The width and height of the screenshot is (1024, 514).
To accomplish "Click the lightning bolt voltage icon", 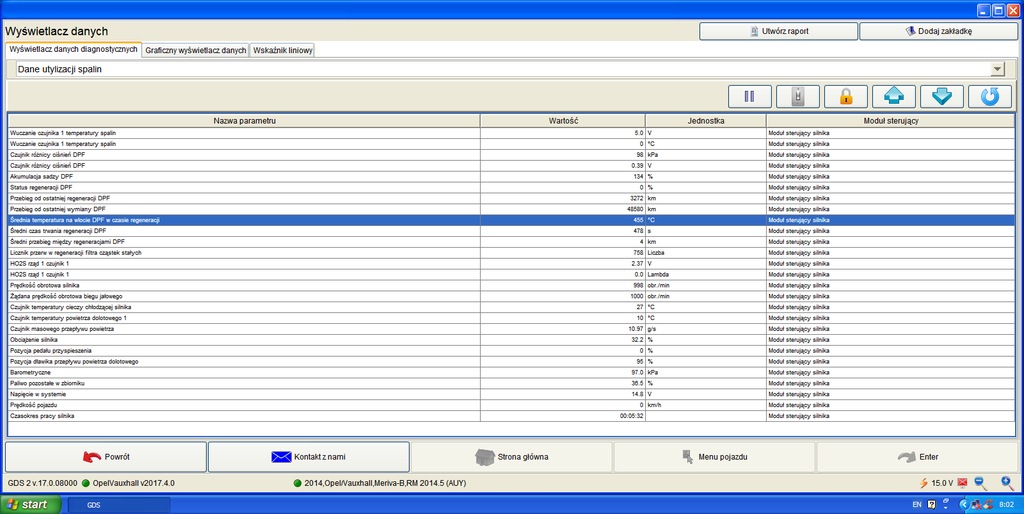I will tap(924, 483).
